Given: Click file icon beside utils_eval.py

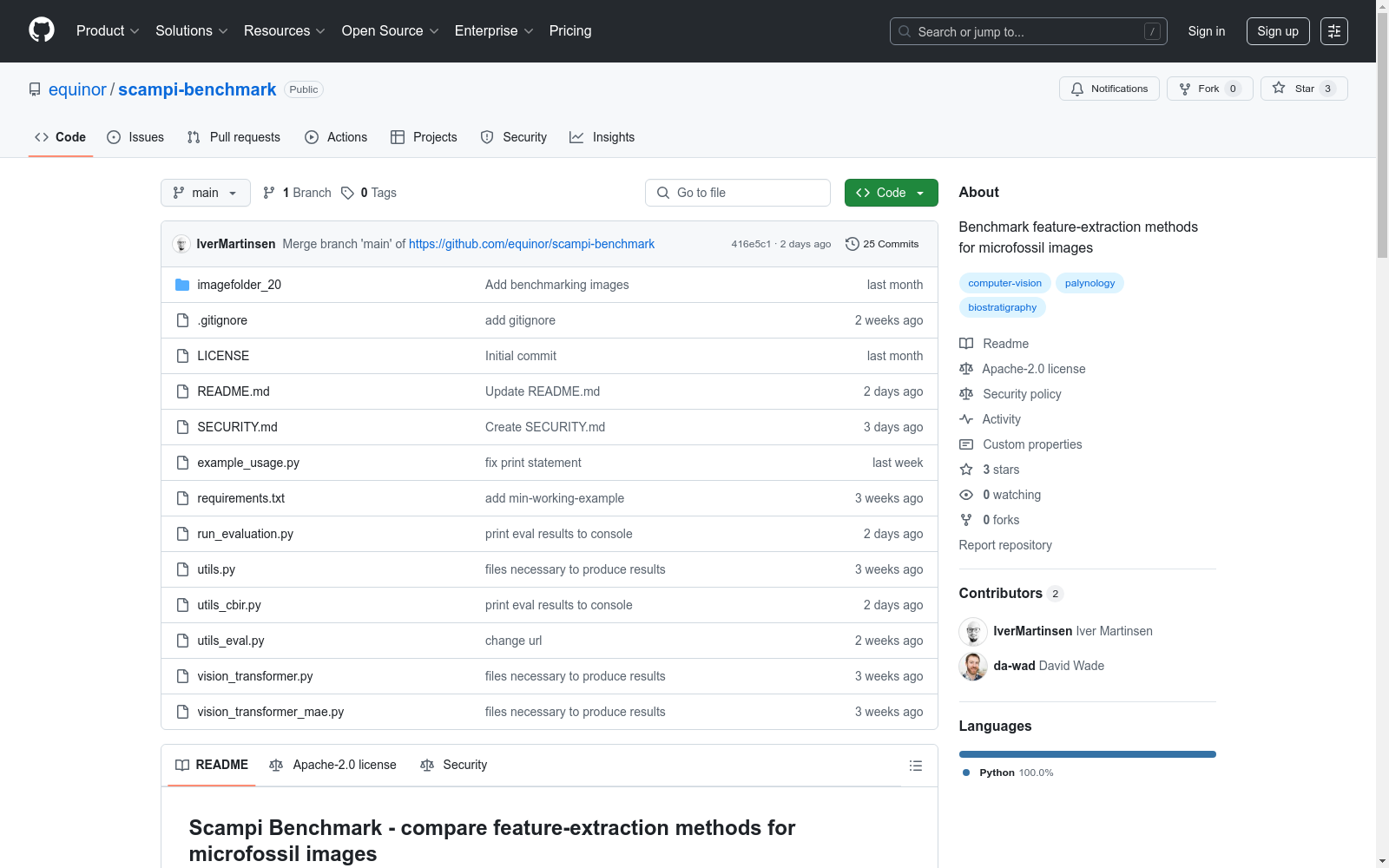Looking at the screenshot, I should click(182, 641).
